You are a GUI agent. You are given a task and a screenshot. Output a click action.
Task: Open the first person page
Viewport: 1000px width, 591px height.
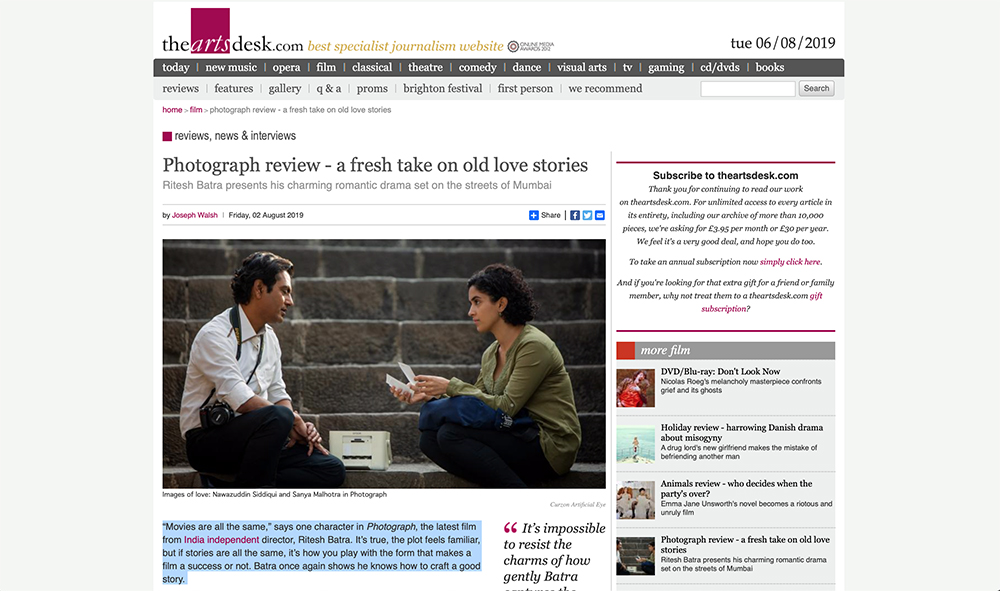(526, 89)
